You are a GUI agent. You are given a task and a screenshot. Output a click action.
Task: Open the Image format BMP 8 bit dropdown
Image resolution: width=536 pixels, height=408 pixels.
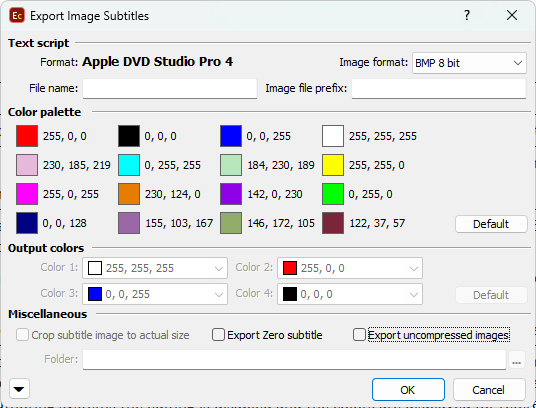pyautogui.click(x=469, y=63)
